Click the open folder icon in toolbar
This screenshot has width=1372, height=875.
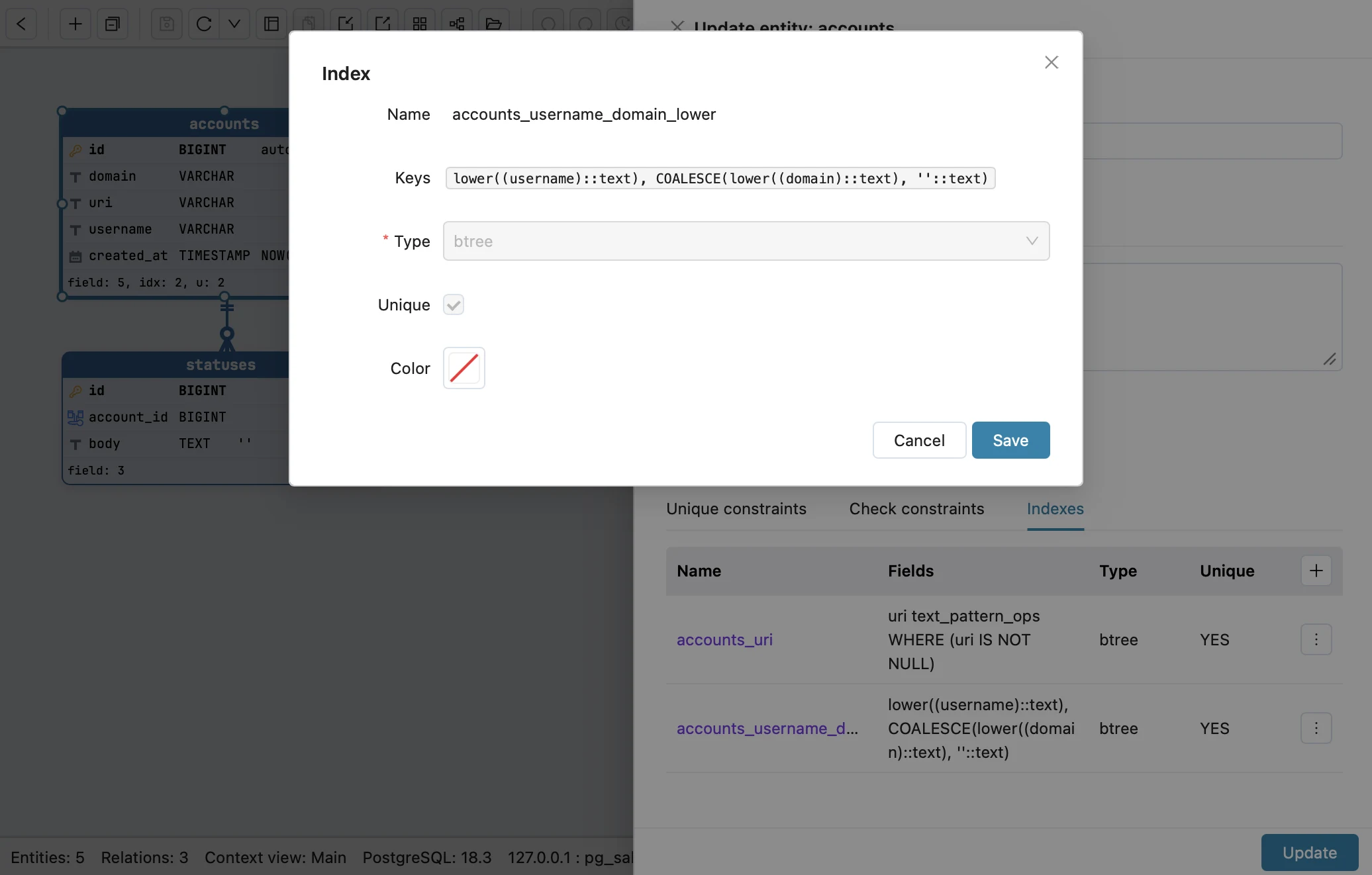[x=494, y=24]
